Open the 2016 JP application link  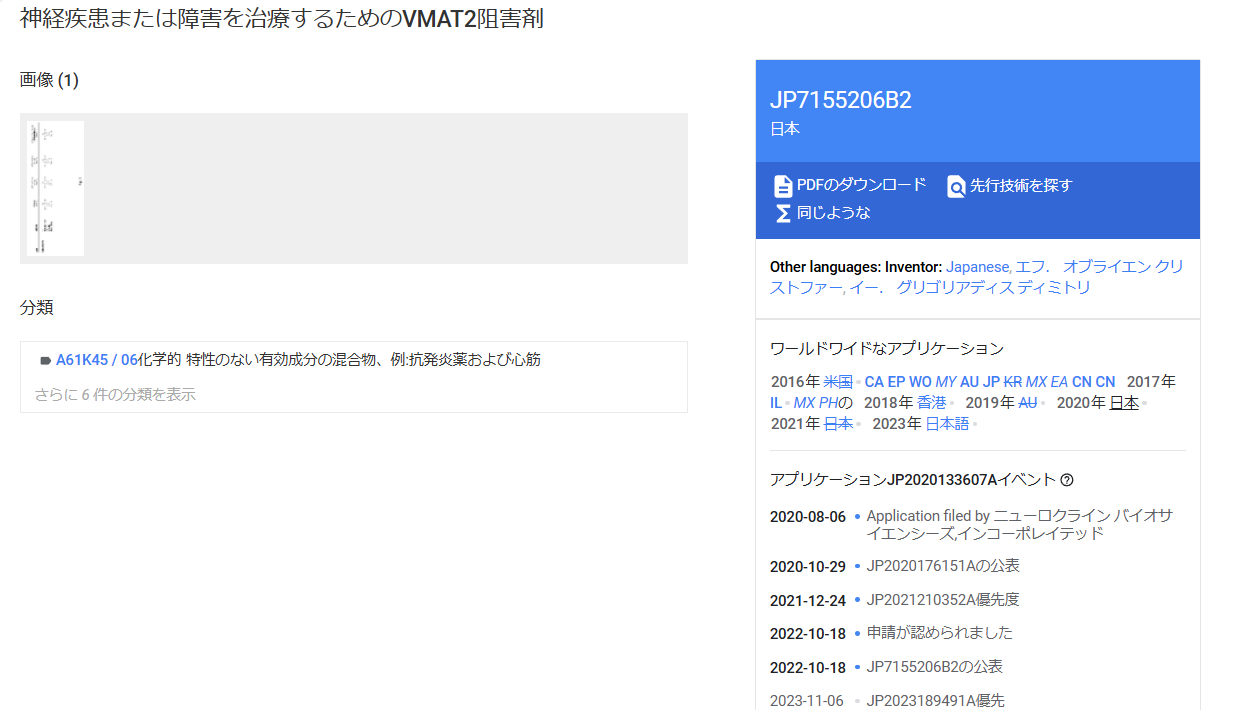991,382
